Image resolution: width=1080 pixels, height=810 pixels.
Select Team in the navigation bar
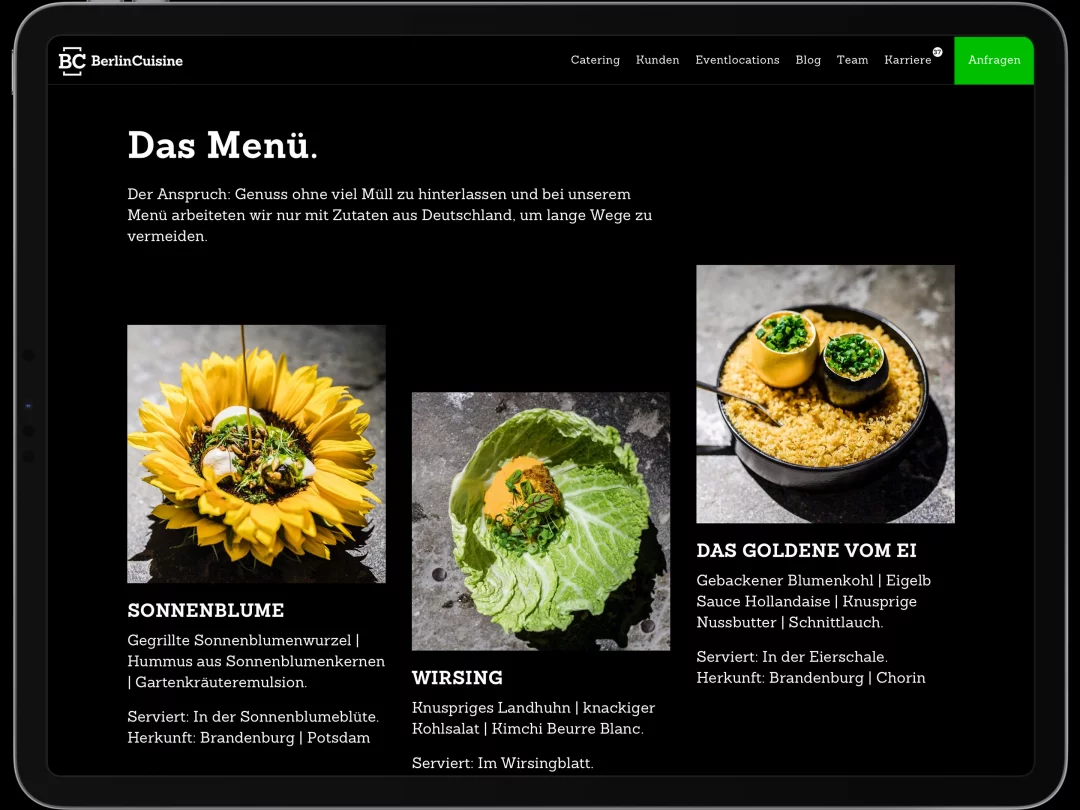point(852,60)
